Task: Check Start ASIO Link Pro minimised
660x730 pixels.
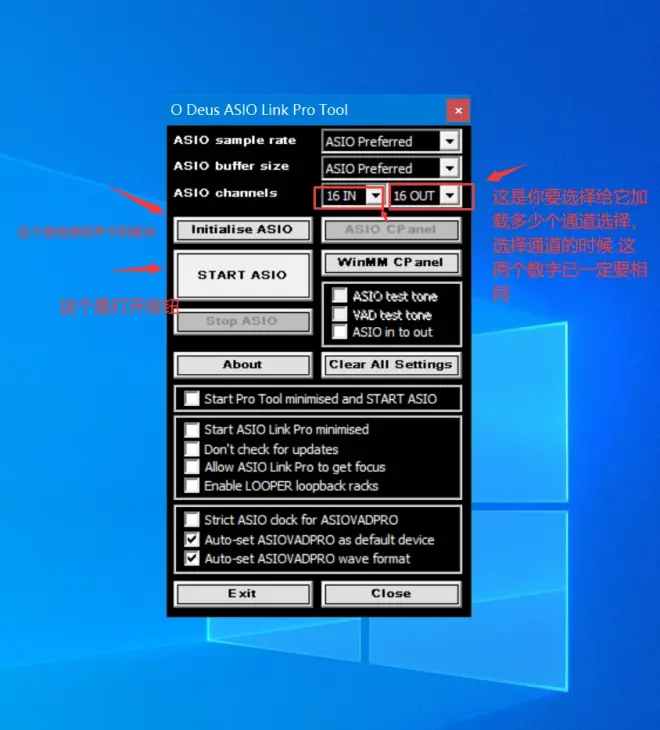Action: tap(192, 429)
